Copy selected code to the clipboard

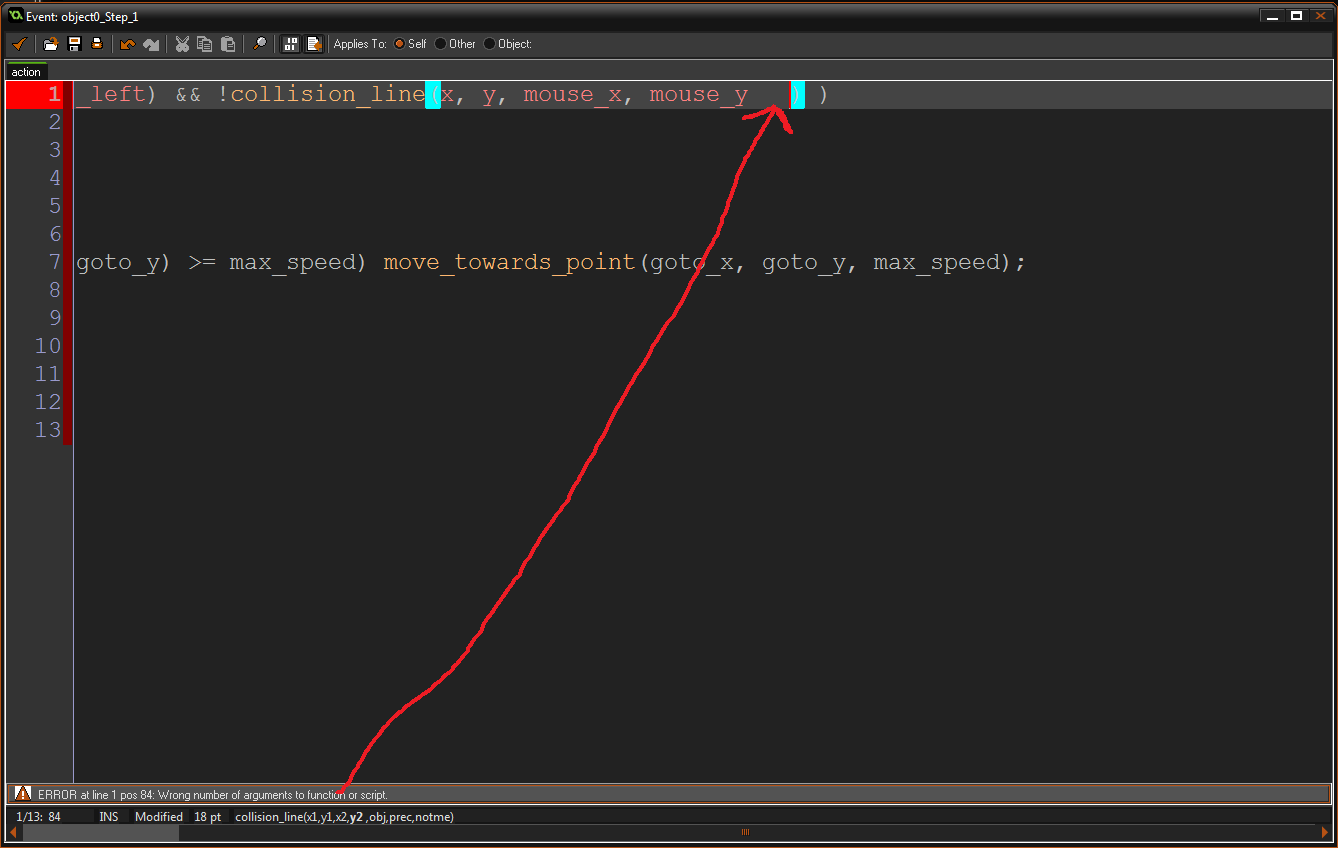point(205,44)
